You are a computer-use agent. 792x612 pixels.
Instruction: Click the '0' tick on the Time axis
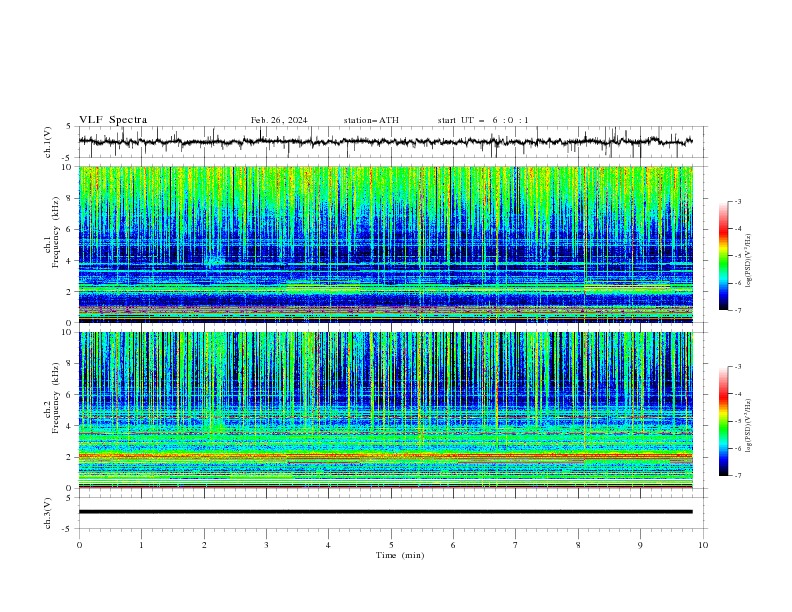tap(79, 545)
